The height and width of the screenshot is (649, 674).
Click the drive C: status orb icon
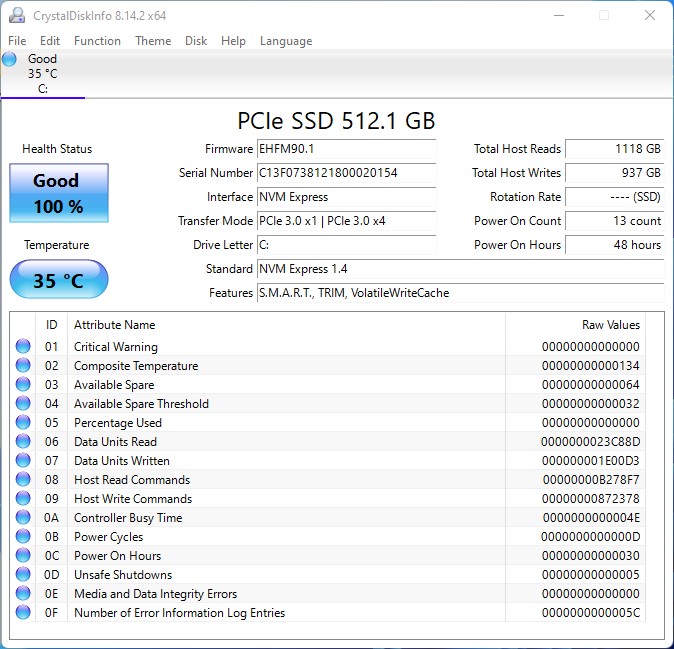pos(10,59)
